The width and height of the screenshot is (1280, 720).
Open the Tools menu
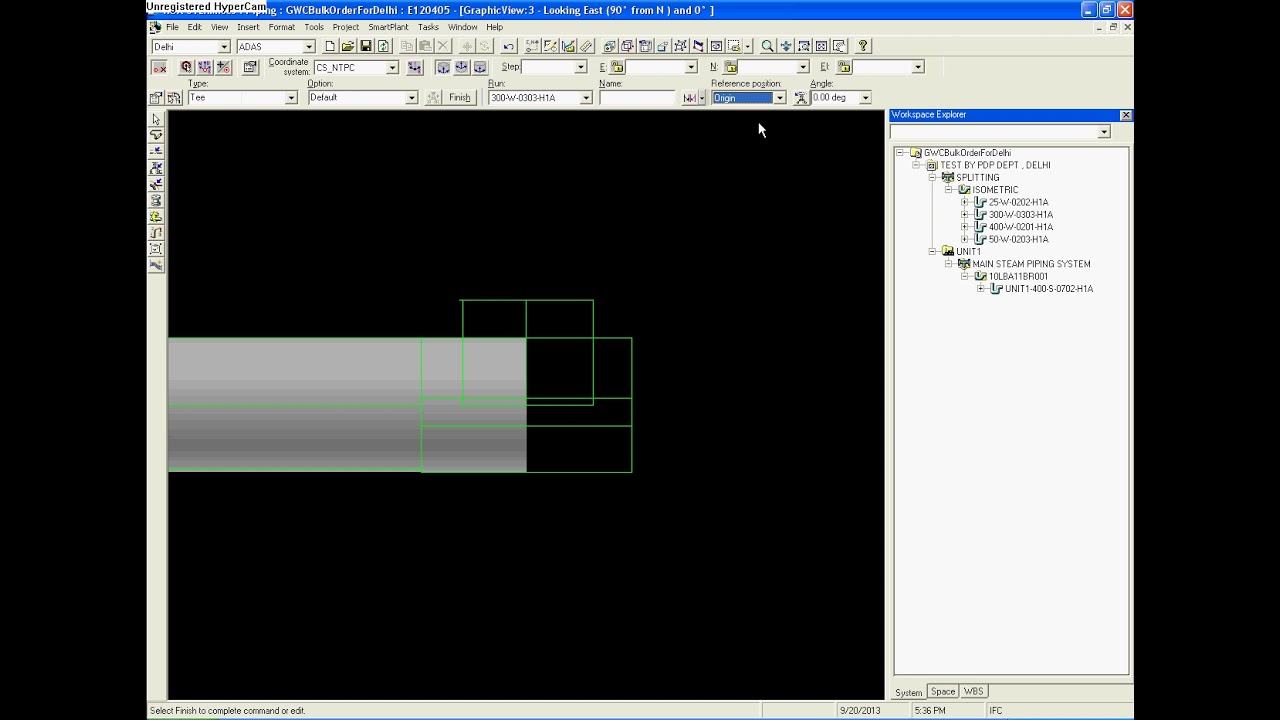point(314,27)
